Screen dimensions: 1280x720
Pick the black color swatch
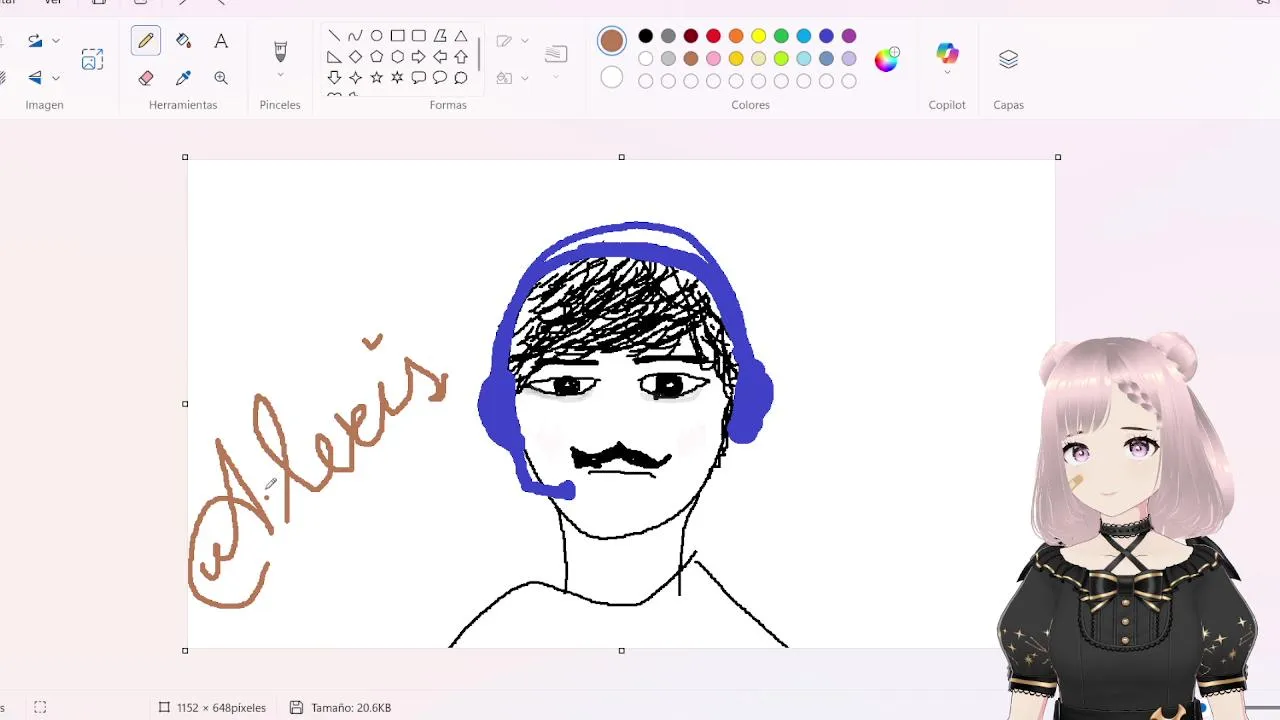[646, 37]
